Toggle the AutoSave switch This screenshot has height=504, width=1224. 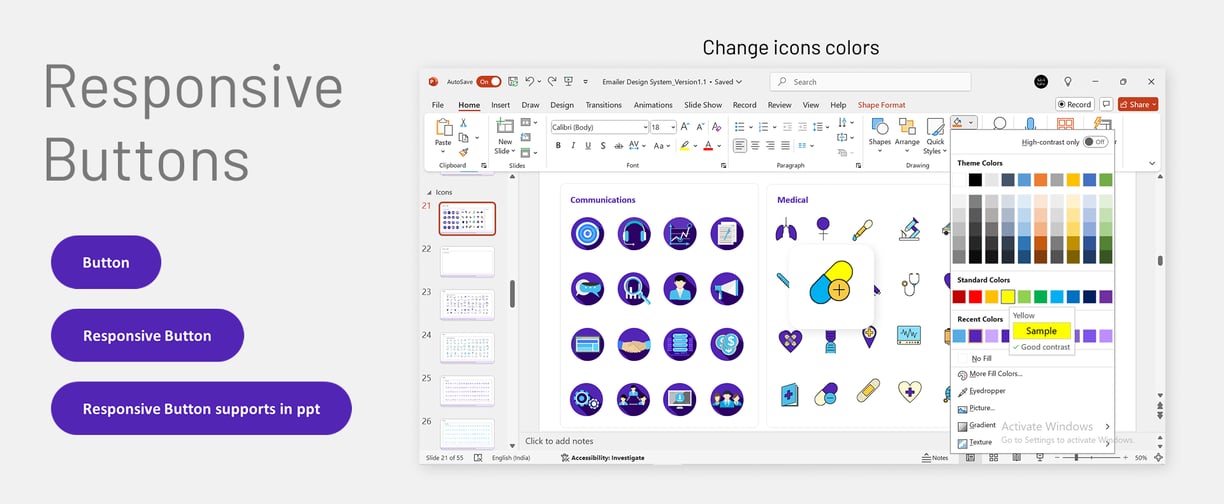point(489,82)
